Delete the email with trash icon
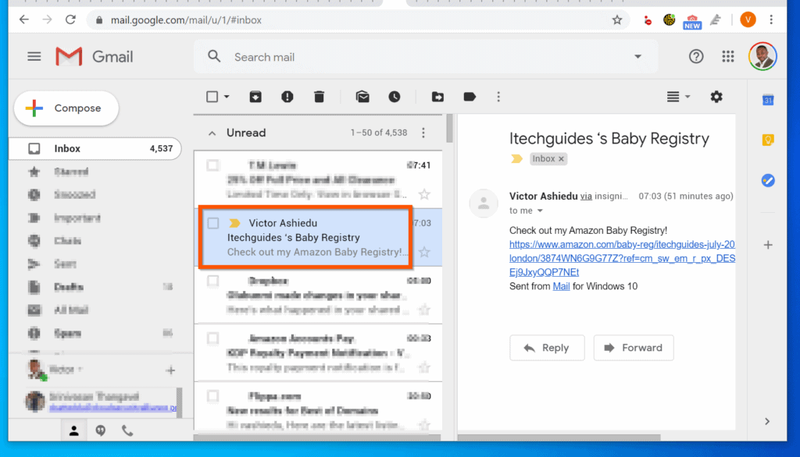Screen dimensions: 800x457 pyautogui.click(x=319, y=96)
